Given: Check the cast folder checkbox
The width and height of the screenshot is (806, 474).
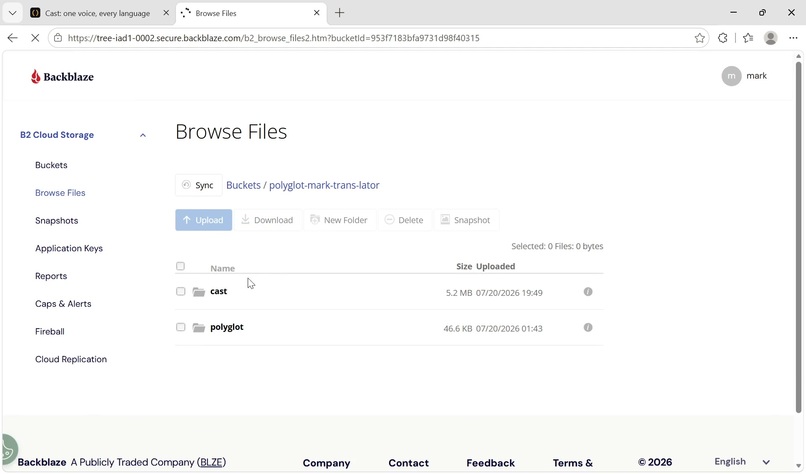Looking at the screenshot, I should pyautogui.click(x=180, y=291).
